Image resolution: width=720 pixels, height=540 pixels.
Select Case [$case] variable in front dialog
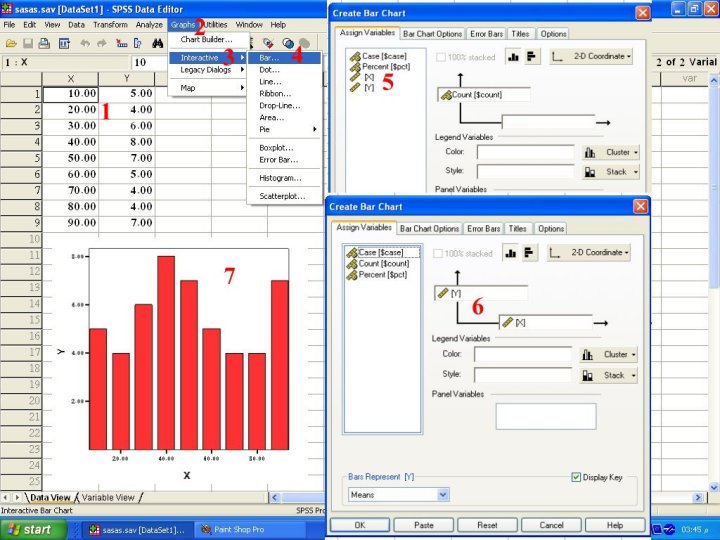[382, 253]
